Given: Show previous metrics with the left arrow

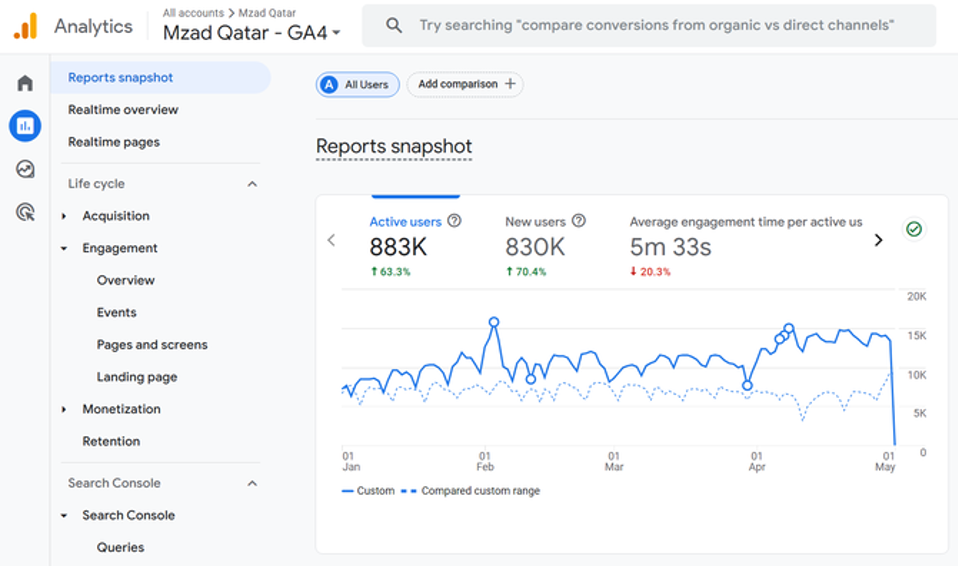Looking at the screenshot, I should click(331, 240).
